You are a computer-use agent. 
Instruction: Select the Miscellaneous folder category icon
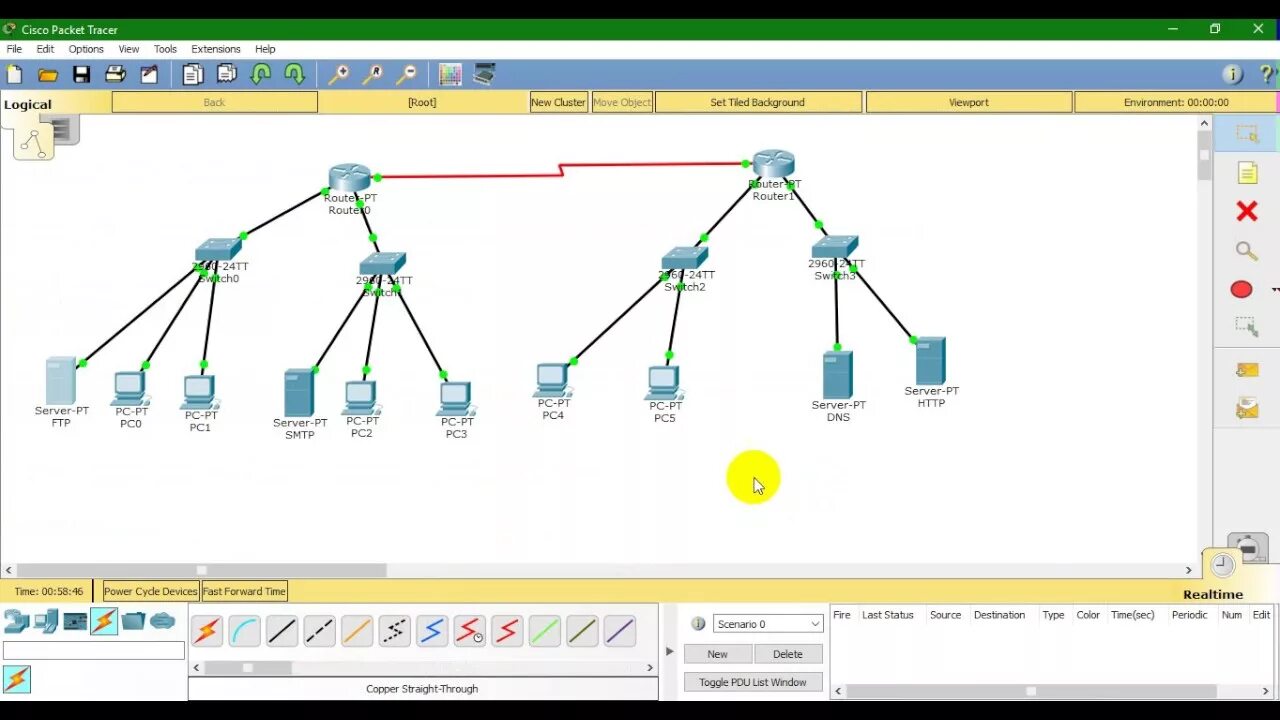[134, 621]
